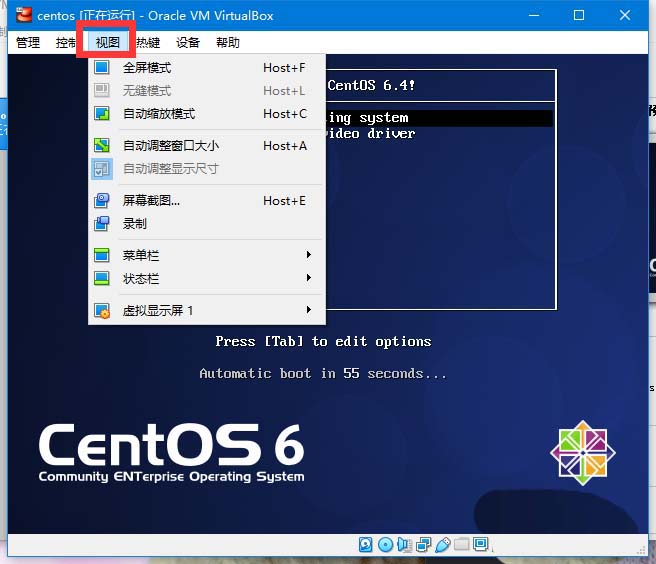Image resolution: width=656 pixels, height=564 pixels.
Task: Open the 管理 menu
Action: tap(28, 42)
